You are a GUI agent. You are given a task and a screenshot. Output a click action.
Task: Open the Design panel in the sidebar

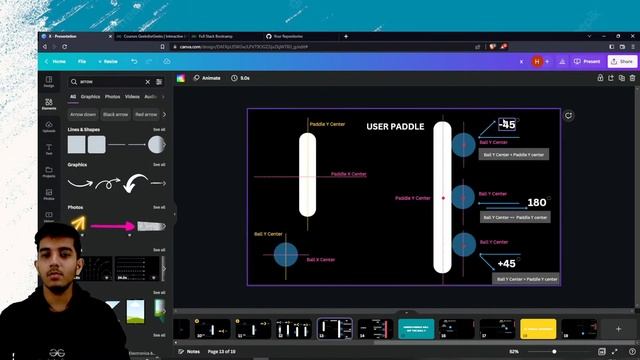click(x=49, y=82)
